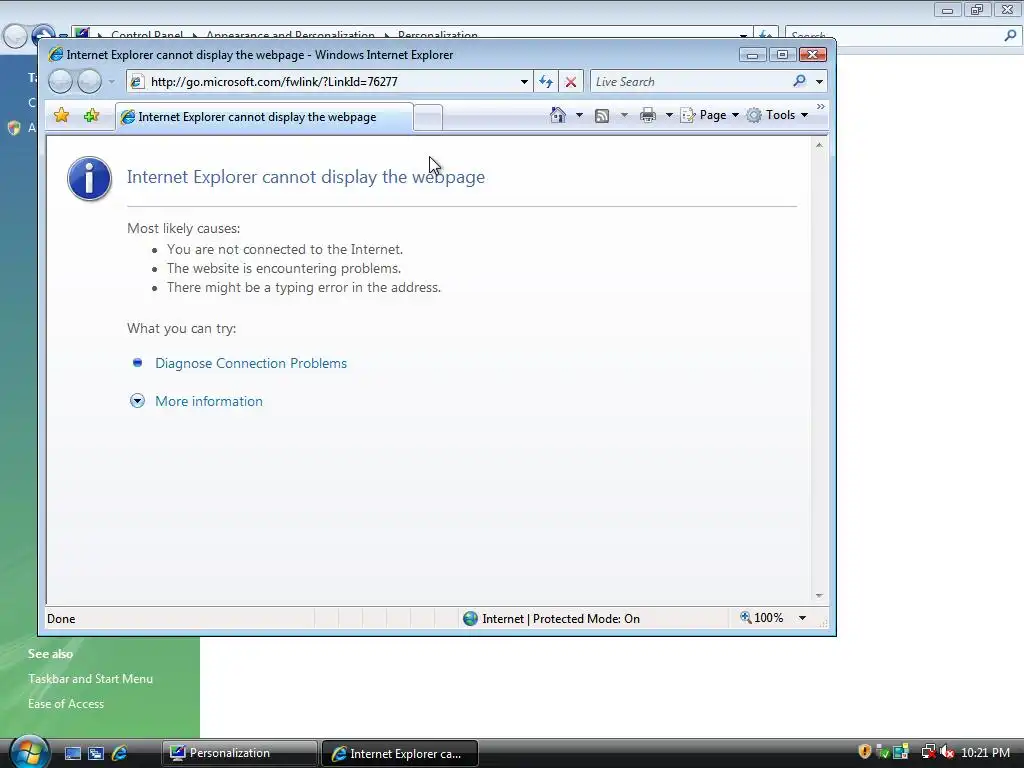Click the Refresh button beside address bar
The height and width of the screenshot is (768, 1024).
coord(546,82)
